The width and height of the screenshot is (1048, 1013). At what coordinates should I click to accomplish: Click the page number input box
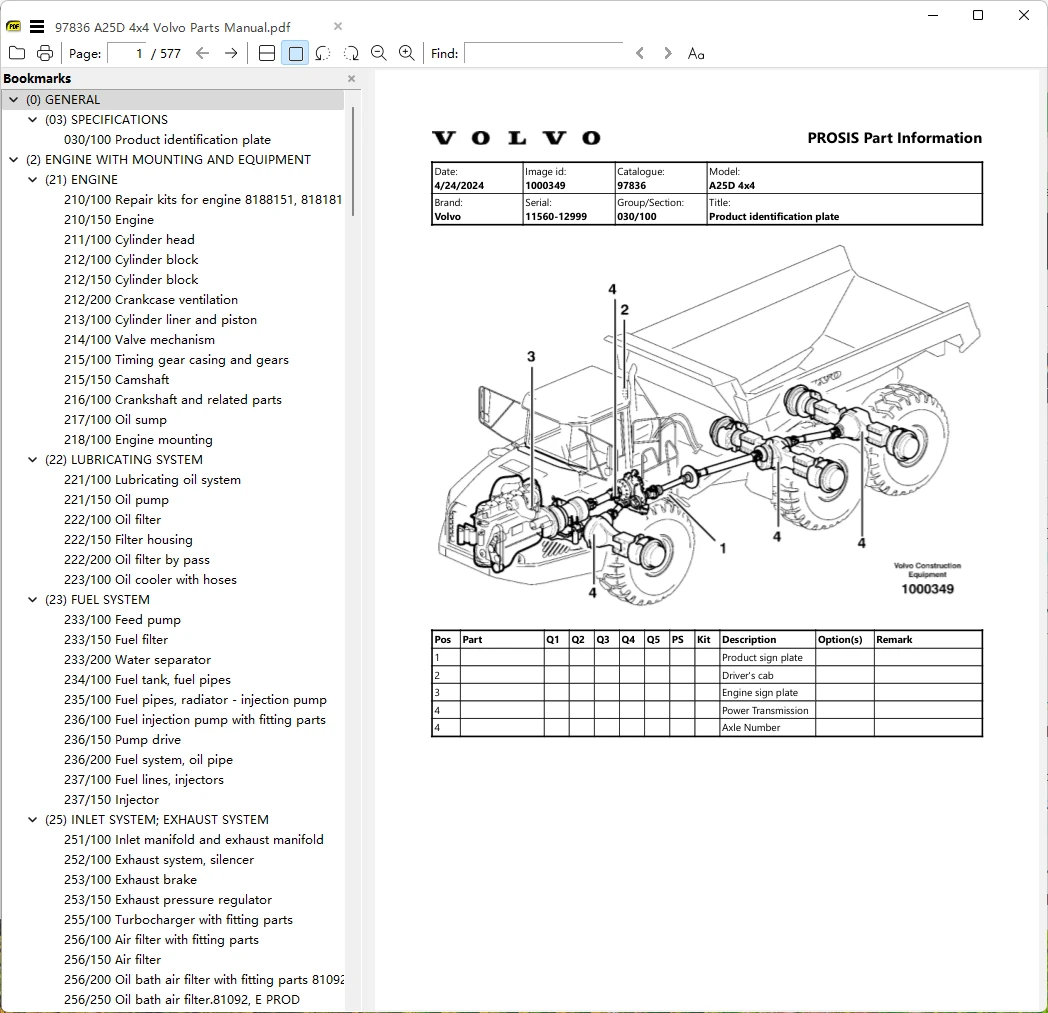[127, 53]
